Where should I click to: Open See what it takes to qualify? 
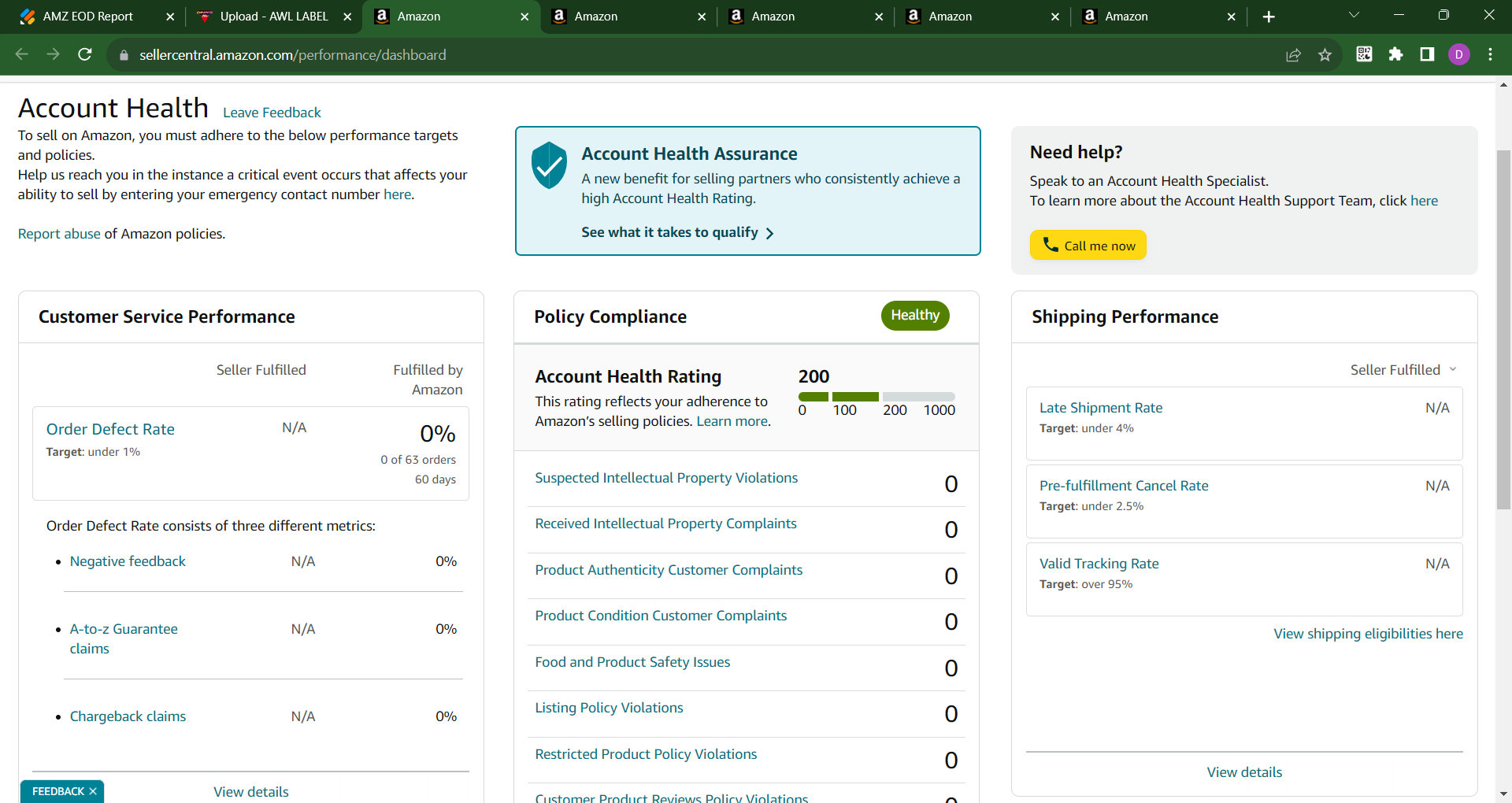tap(677, 232)
